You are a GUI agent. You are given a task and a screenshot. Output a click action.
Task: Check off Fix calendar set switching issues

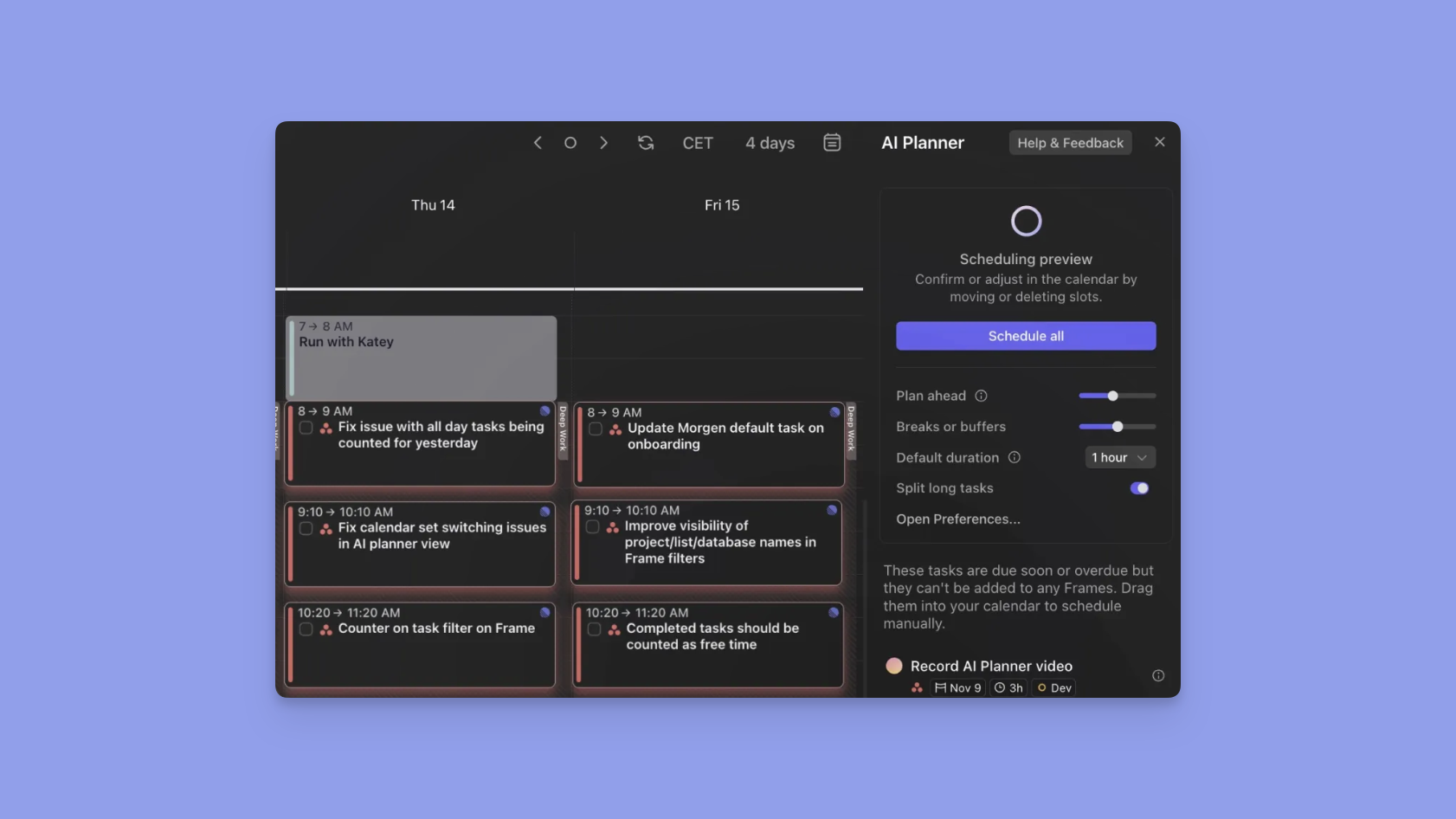click(x=306, y=528)
